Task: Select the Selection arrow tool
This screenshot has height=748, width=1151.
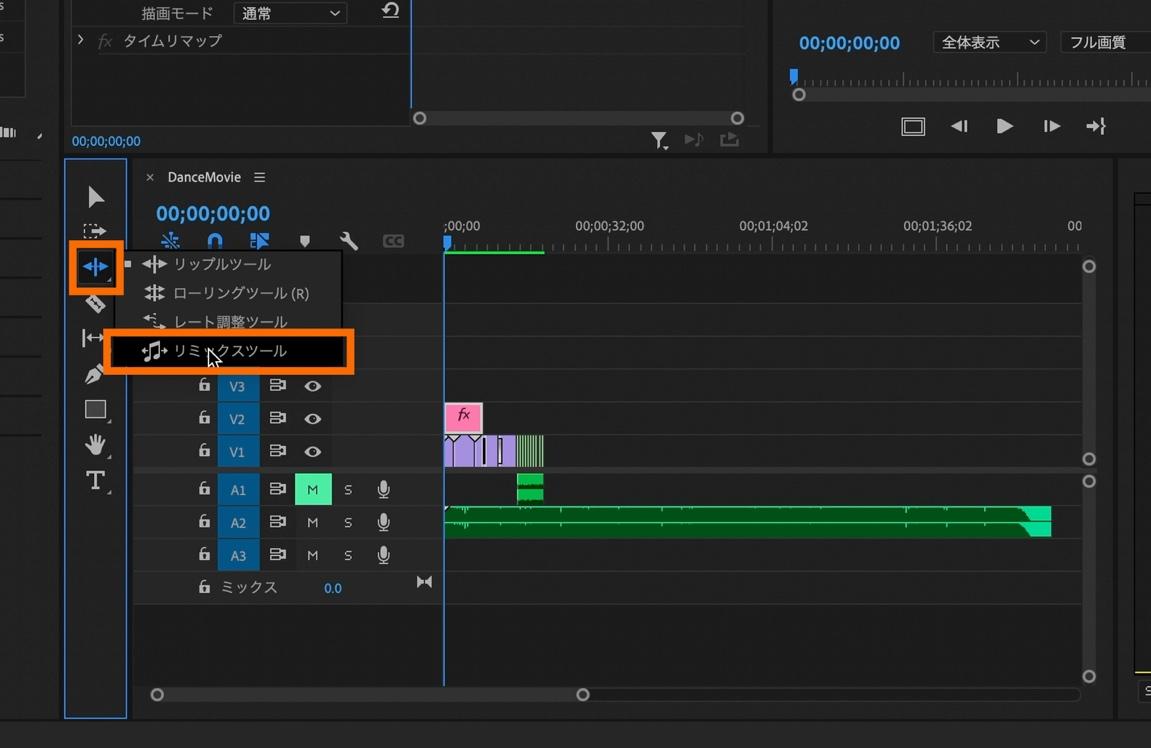Action: point(95,197)
